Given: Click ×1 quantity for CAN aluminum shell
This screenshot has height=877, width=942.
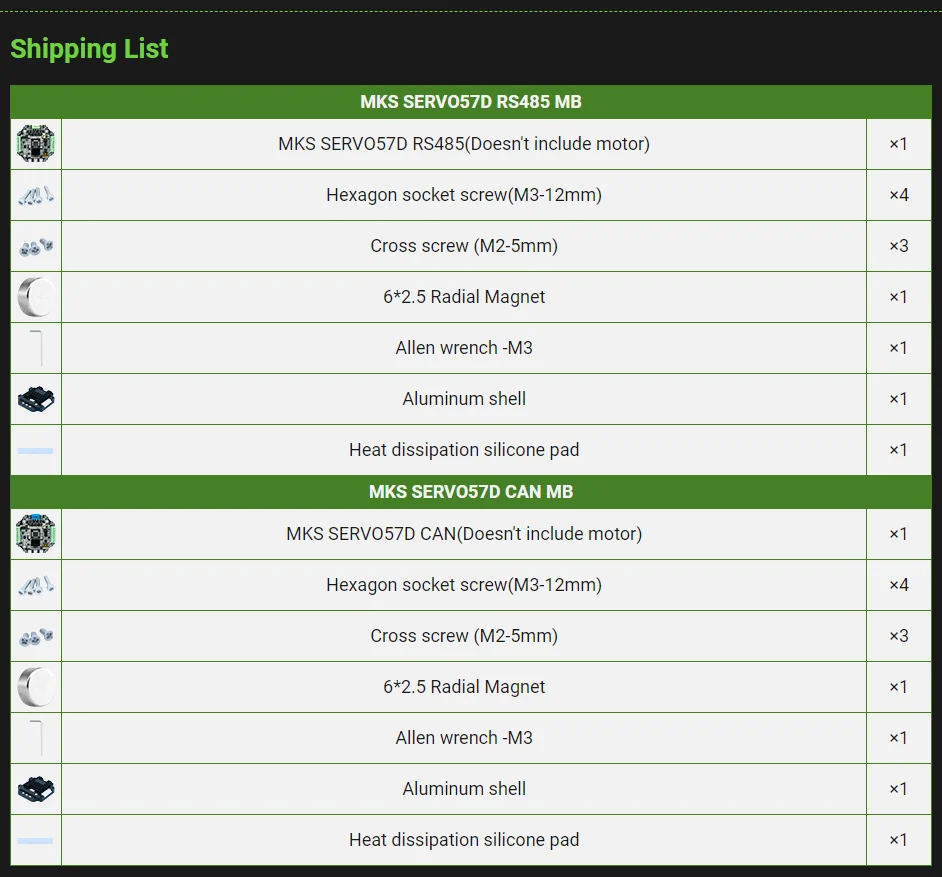Looking at the screenshot, I should pyautogui.click(x=898, y=789).
